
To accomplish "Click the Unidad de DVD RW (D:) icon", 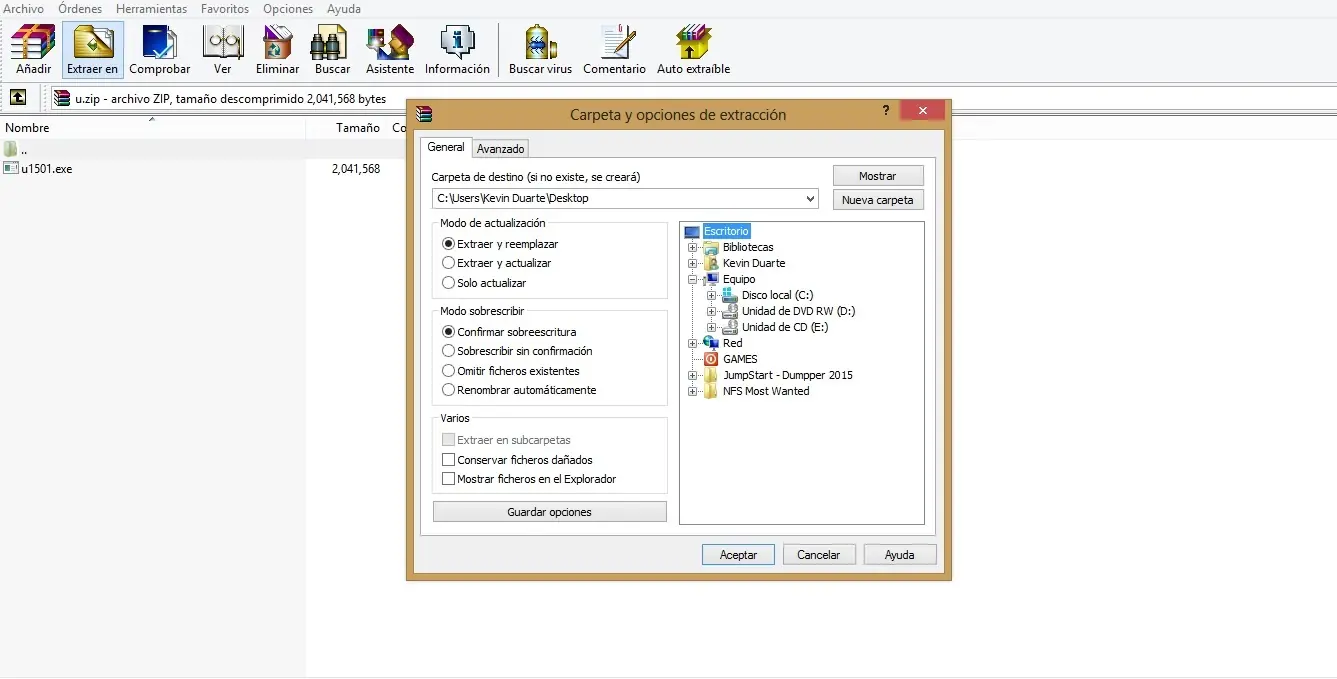I will (730, 312).
